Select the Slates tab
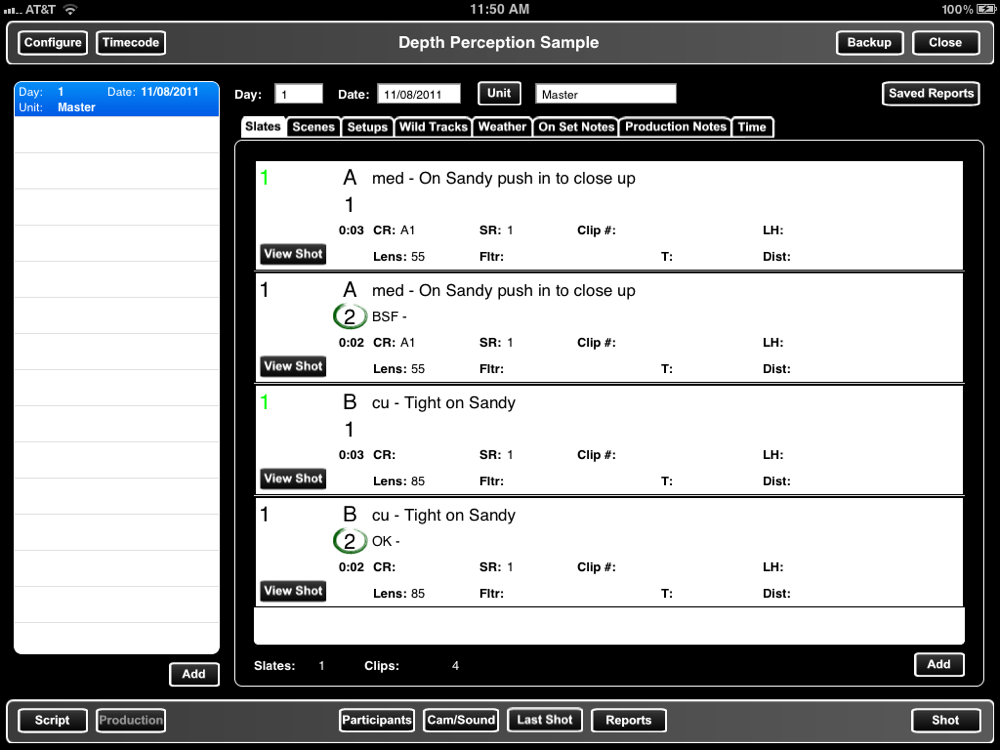Image resolution: width=1000 pixels, height=750 pixels. (263, 127)
